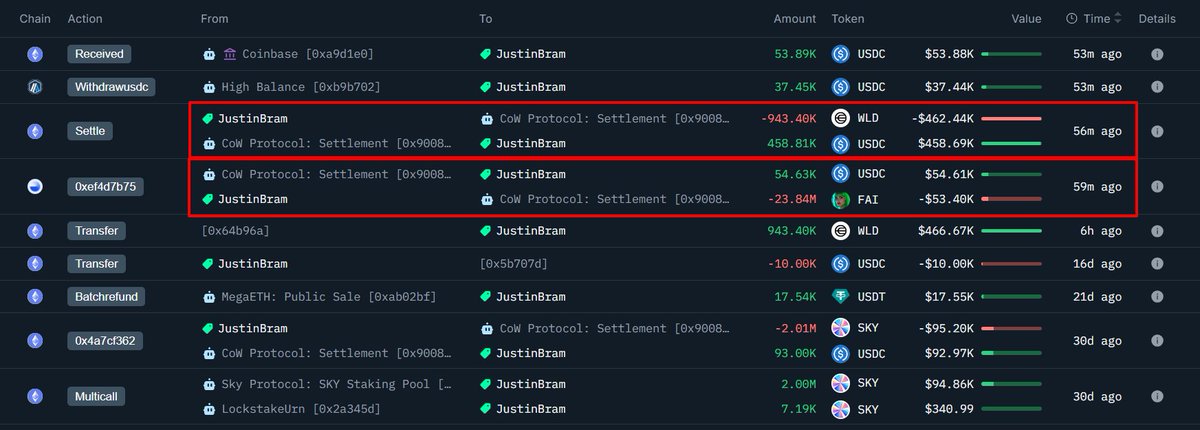Click the Value column header
The width and height of the screenshot is (1200, 430).
click(x=1026, y=19)
